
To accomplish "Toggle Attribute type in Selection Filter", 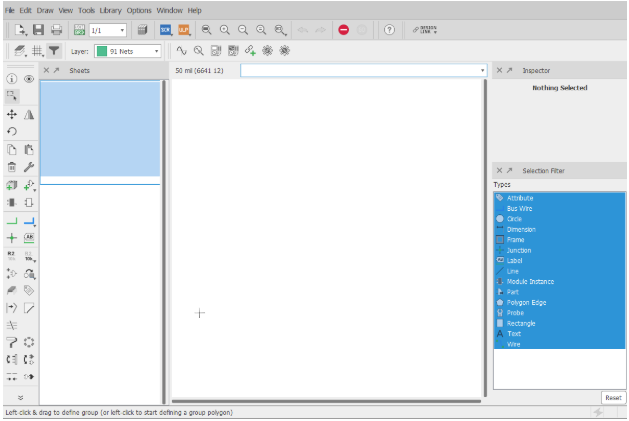I will click(520, 198).
